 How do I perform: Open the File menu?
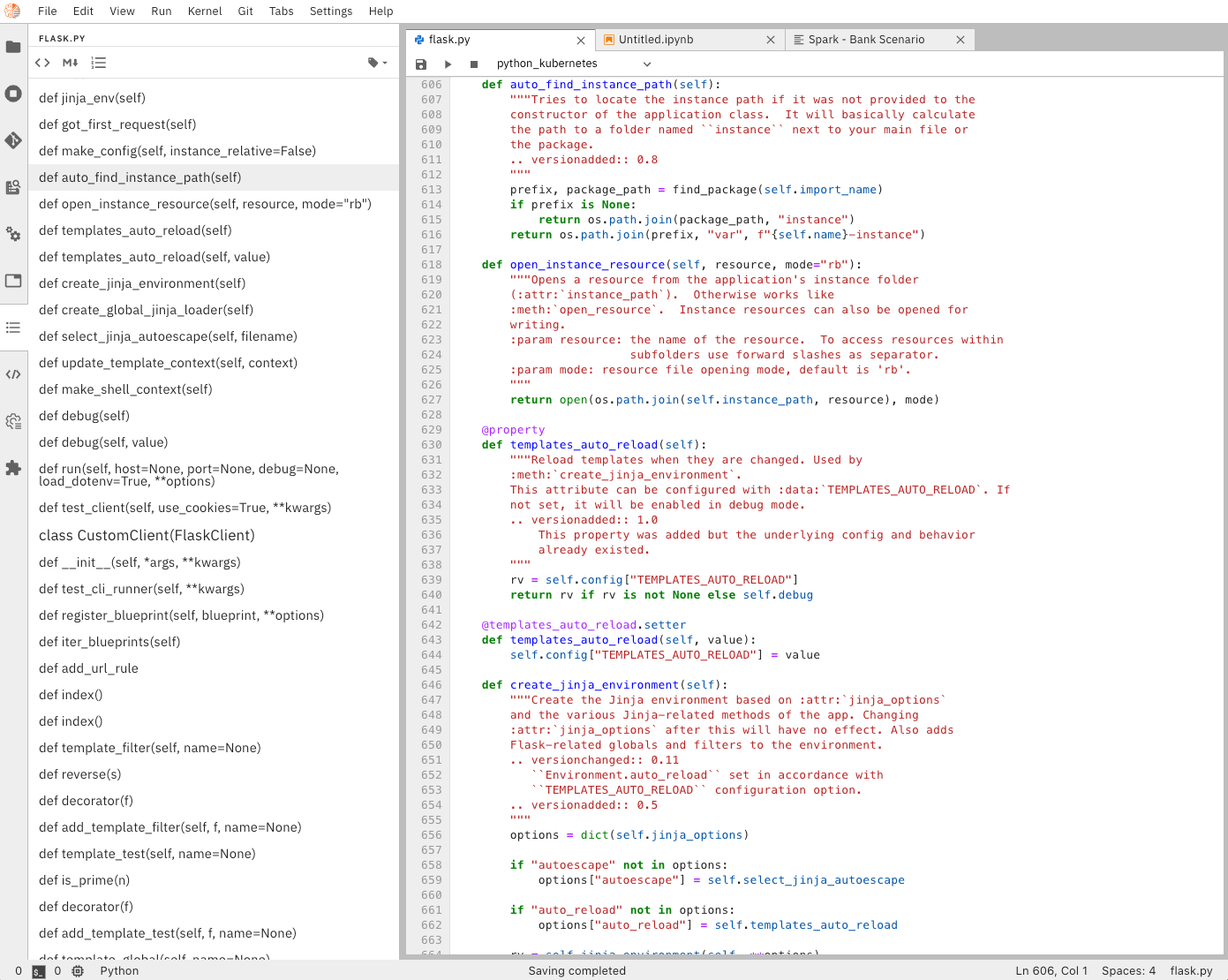pos(48,11)
